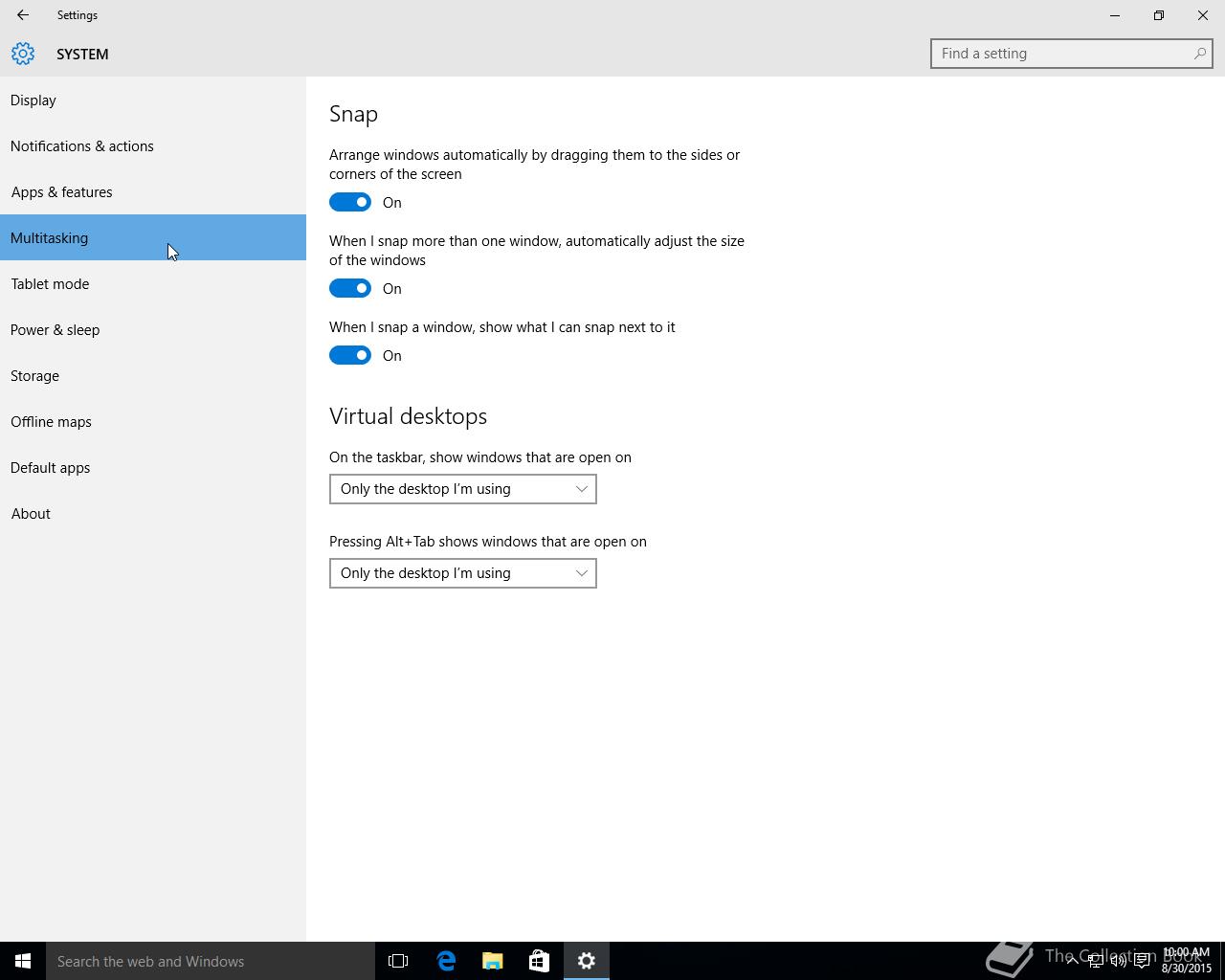This screenshot has height=980, width=1225.
Task: Show hidden system tray icons
Action: click(1072, 960)
